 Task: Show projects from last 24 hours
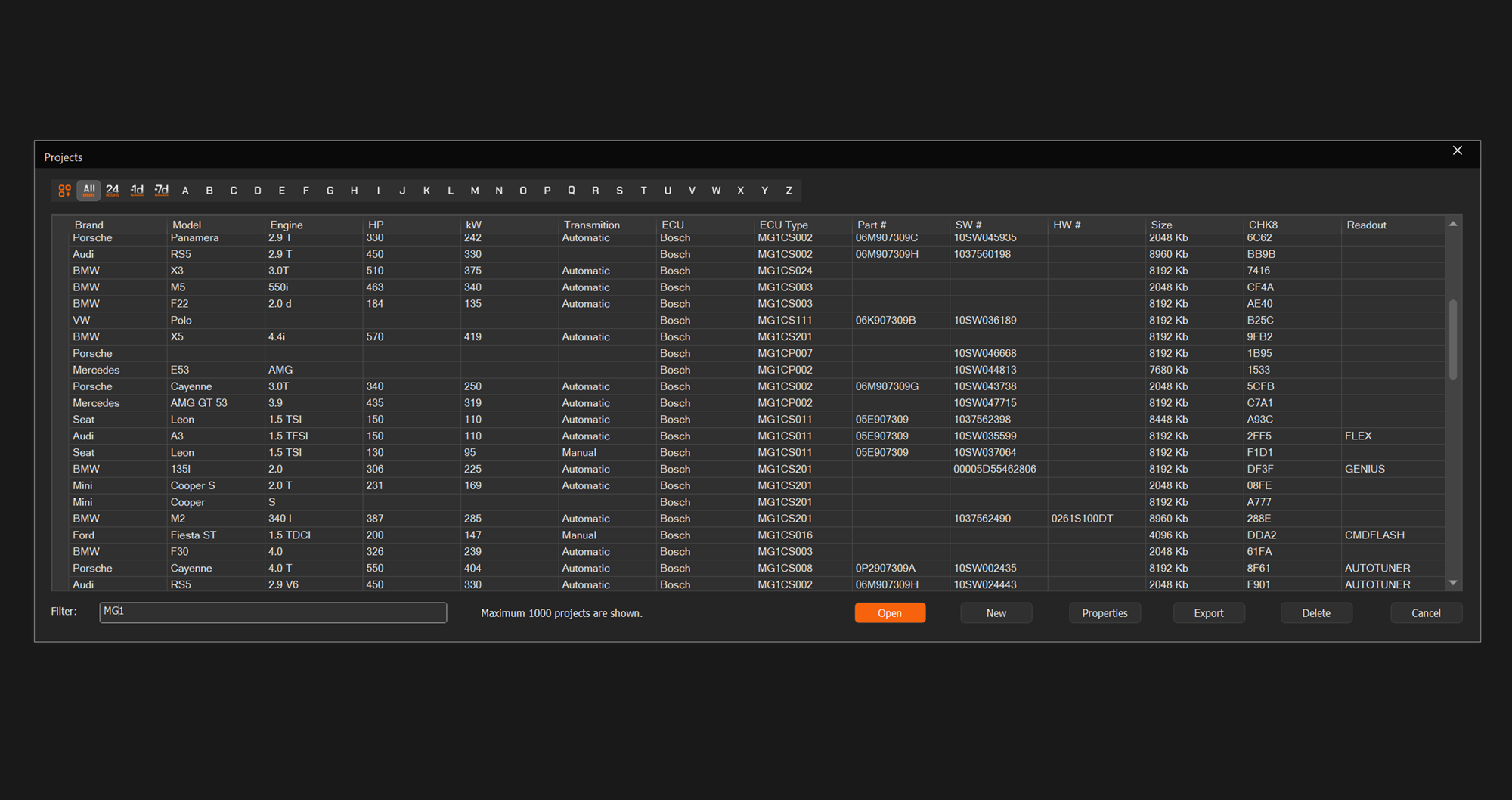[113, 191]
